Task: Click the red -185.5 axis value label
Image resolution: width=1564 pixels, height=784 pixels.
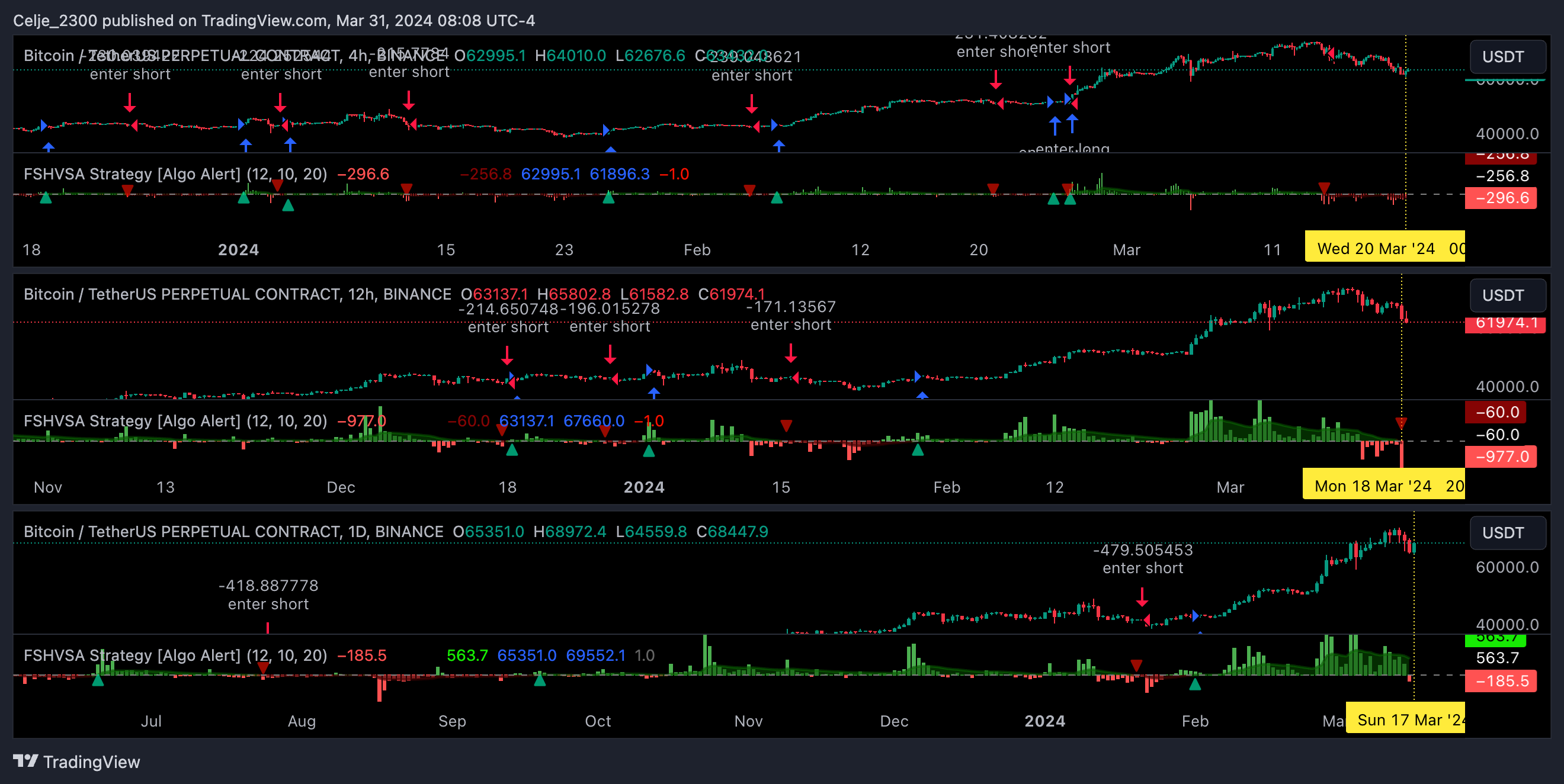Action: click(1501, 681)
